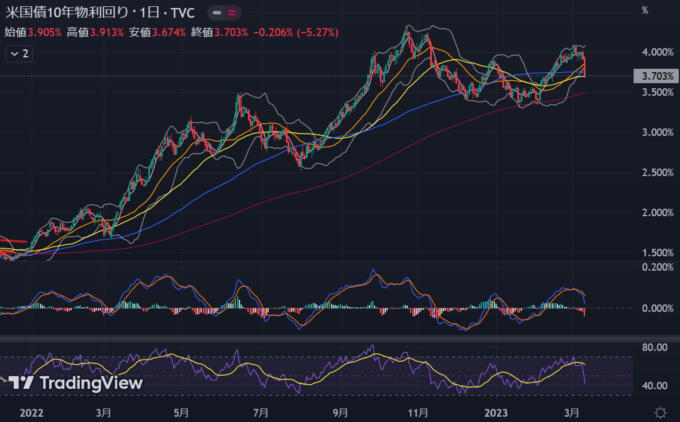Click the TradingView logo
The width and height of the screenshot is (680, 422).
pos(75,383)
